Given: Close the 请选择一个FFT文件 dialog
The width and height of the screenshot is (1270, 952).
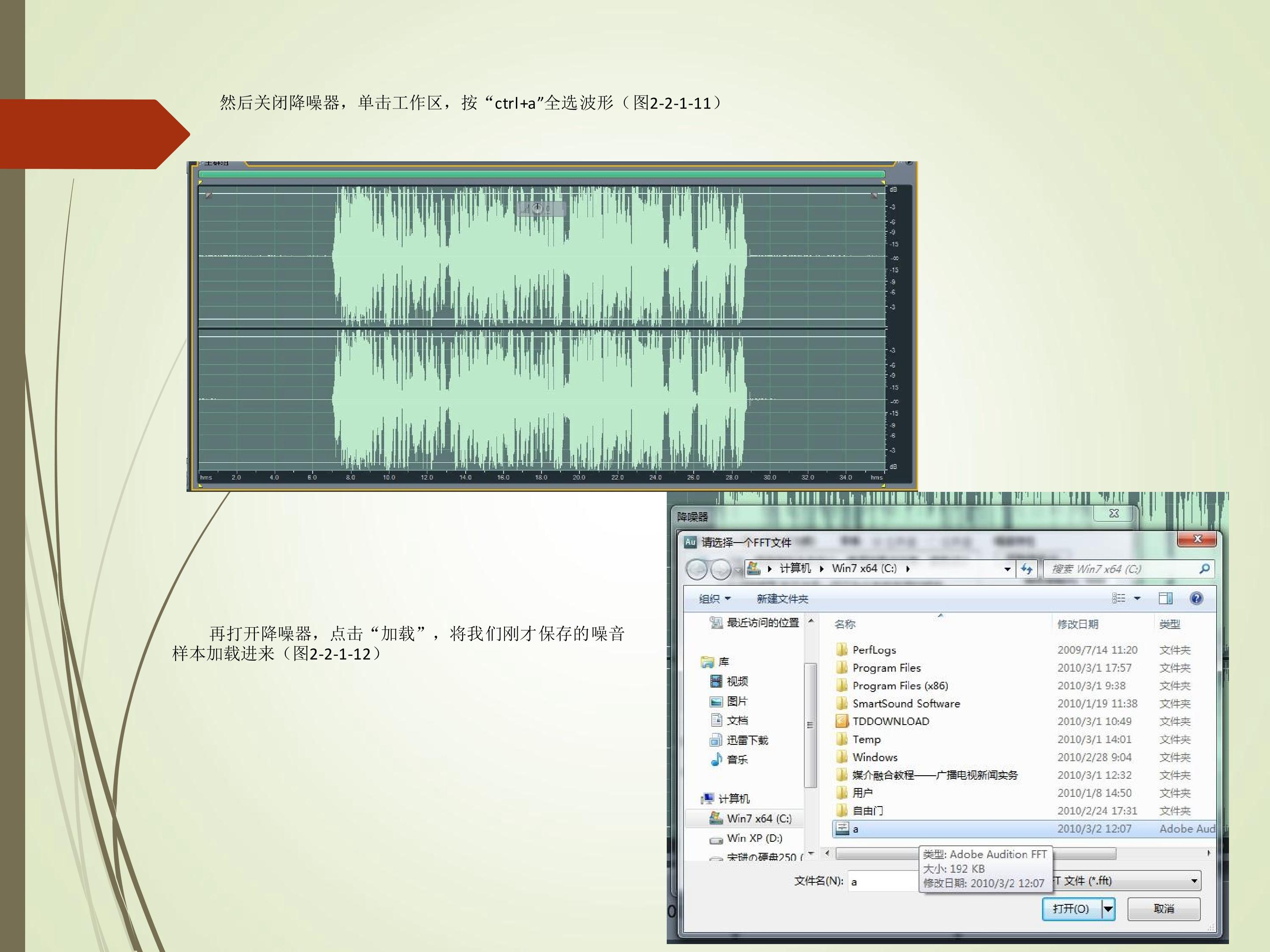Looking at the screenshot, I should pyautogui.click(x=1197, y=539).
